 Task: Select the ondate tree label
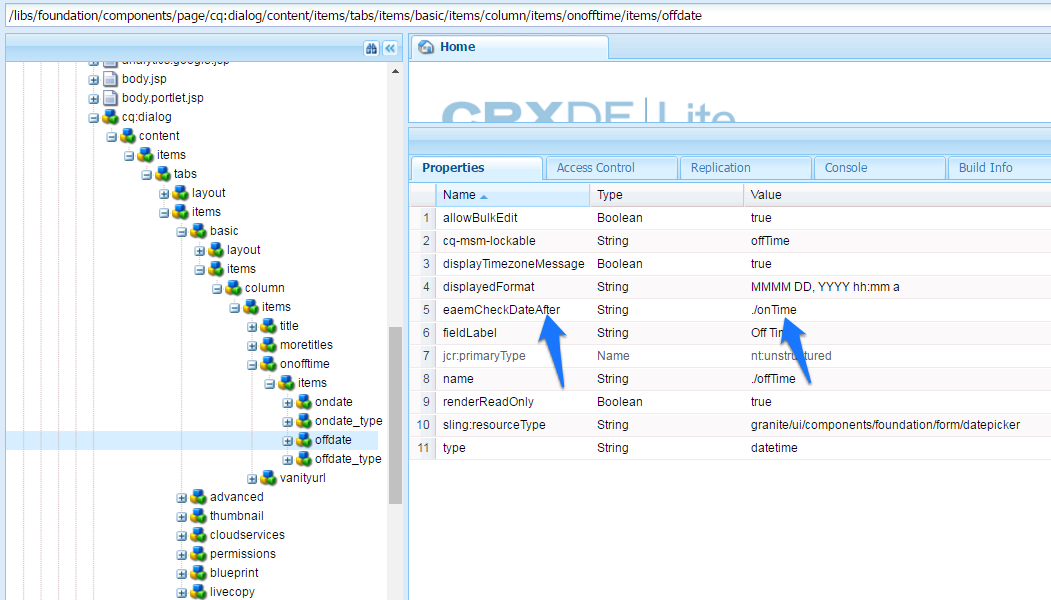coord(334,402)
